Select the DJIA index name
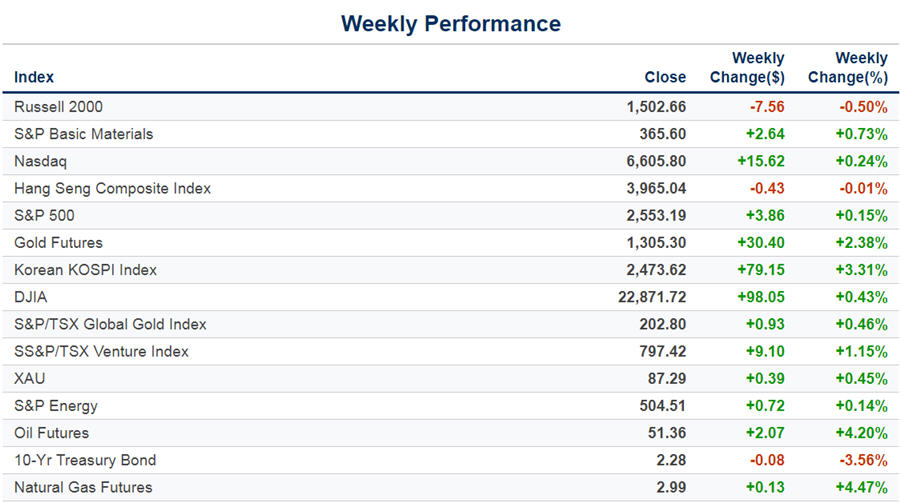This screenshot has height=502, width=900. (x=33, y=297)
